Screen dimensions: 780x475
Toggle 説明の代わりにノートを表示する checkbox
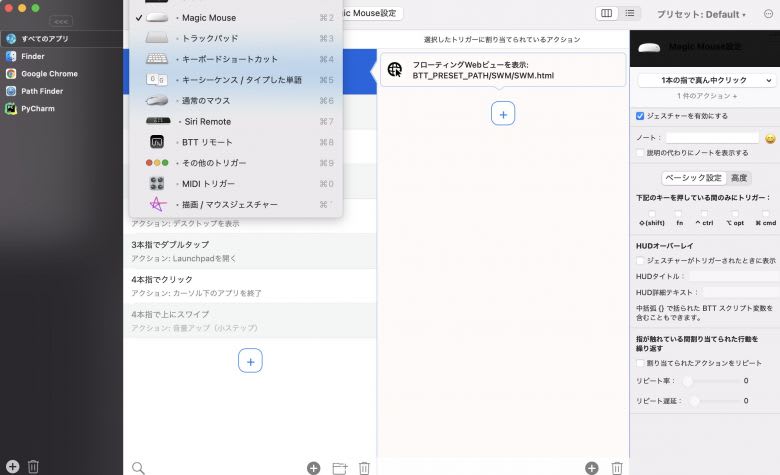click(x=640, y=153)
